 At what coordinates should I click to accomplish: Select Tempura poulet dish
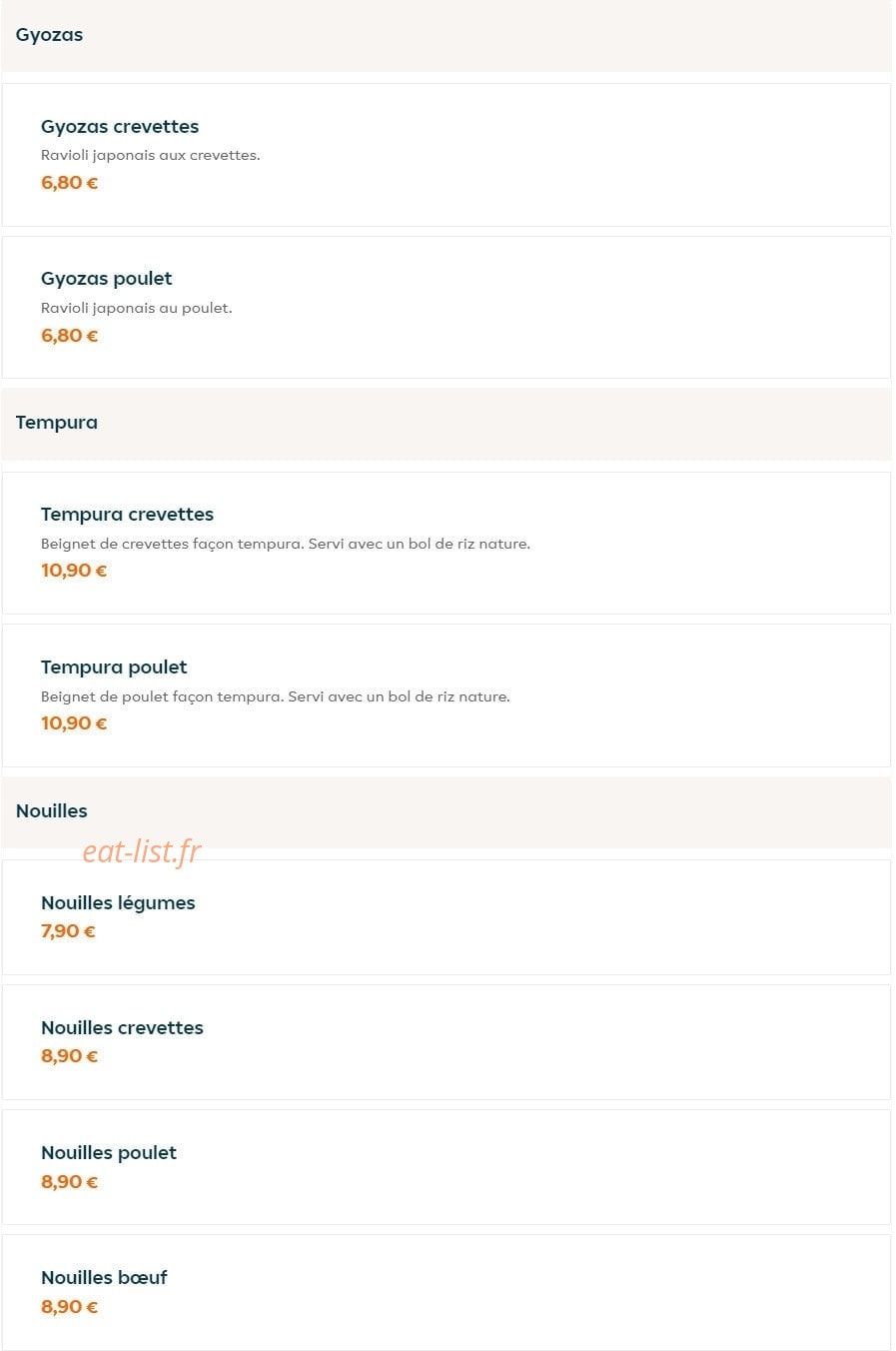pos(446,695)
